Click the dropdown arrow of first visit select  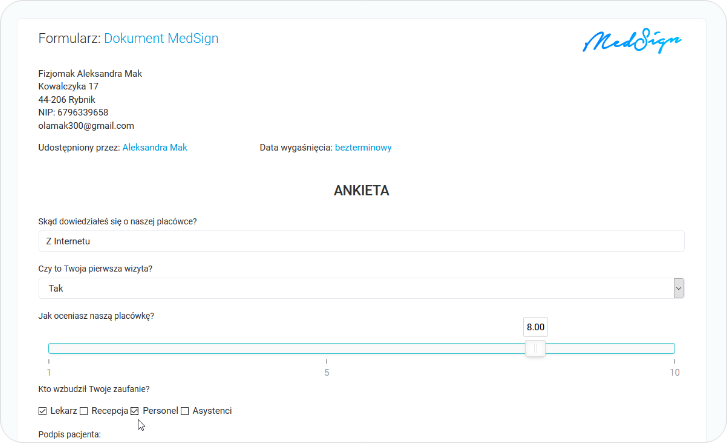coord(679,288)
